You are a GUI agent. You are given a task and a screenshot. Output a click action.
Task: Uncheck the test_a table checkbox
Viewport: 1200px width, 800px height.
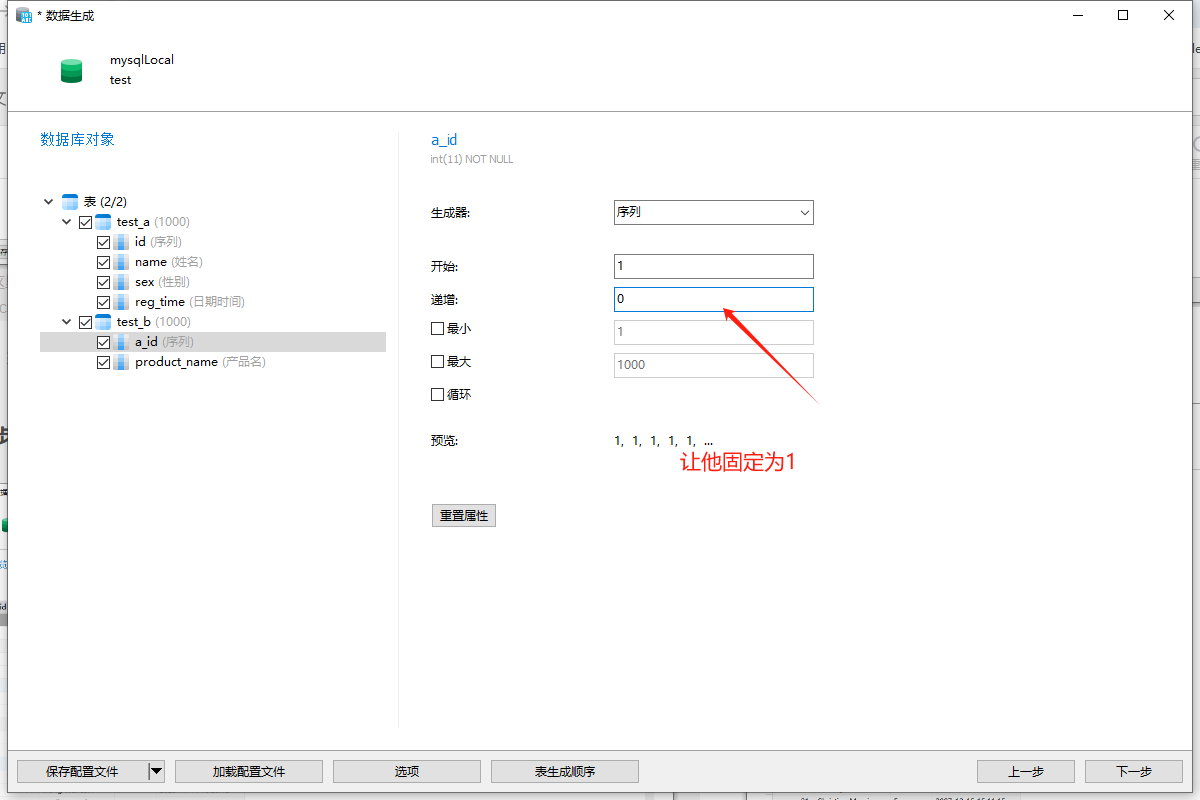[x=85, y=222]
